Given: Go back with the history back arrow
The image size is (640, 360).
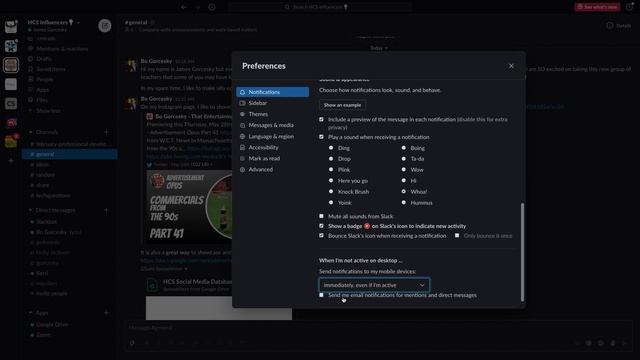Looking at the screenshot, I should click(x=184, y=7).
